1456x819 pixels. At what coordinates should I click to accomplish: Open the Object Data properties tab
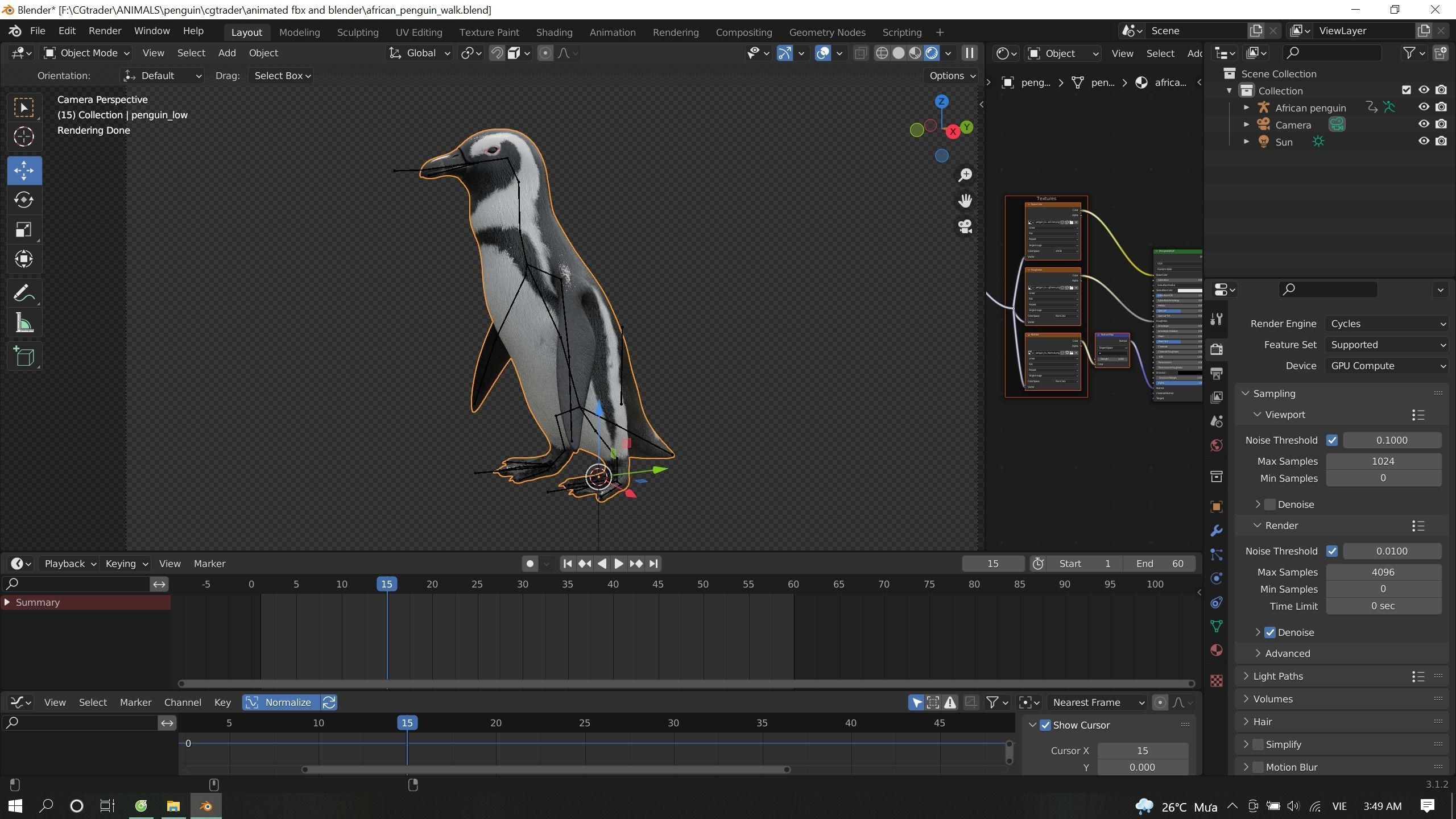pos(1217,626)
